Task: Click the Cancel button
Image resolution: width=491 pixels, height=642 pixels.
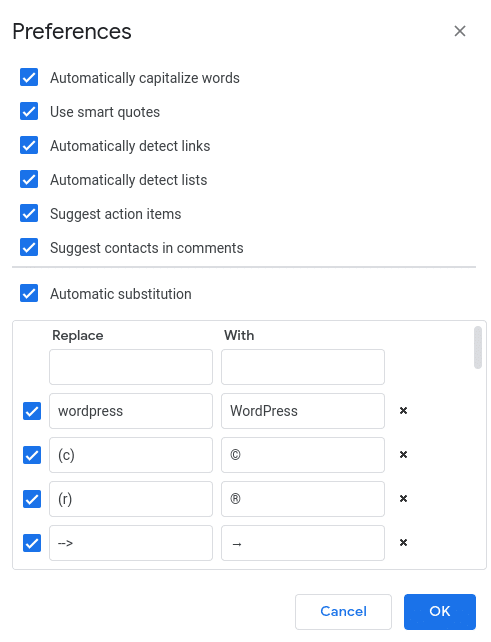Action: pos(343,612)
